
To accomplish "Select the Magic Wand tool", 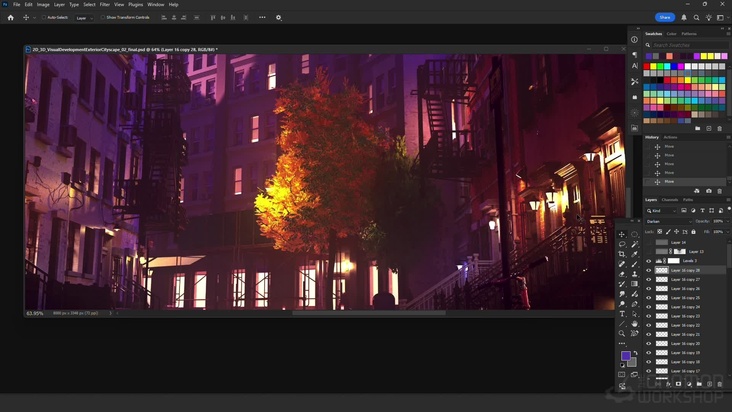I will tap(634, 244).
